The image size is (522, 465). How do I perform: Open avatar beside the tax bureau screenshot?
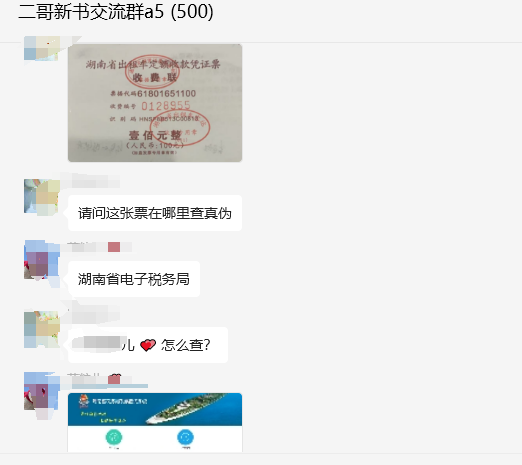click(42, 393)
